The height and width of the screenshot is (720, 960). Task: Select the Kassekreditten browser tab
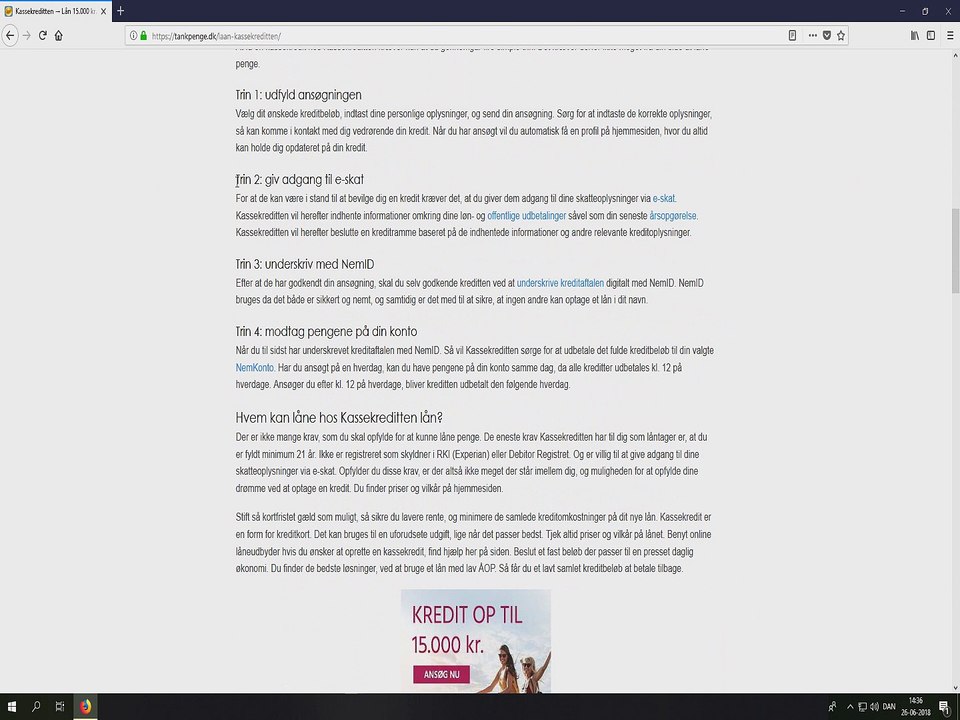(56, 12)
